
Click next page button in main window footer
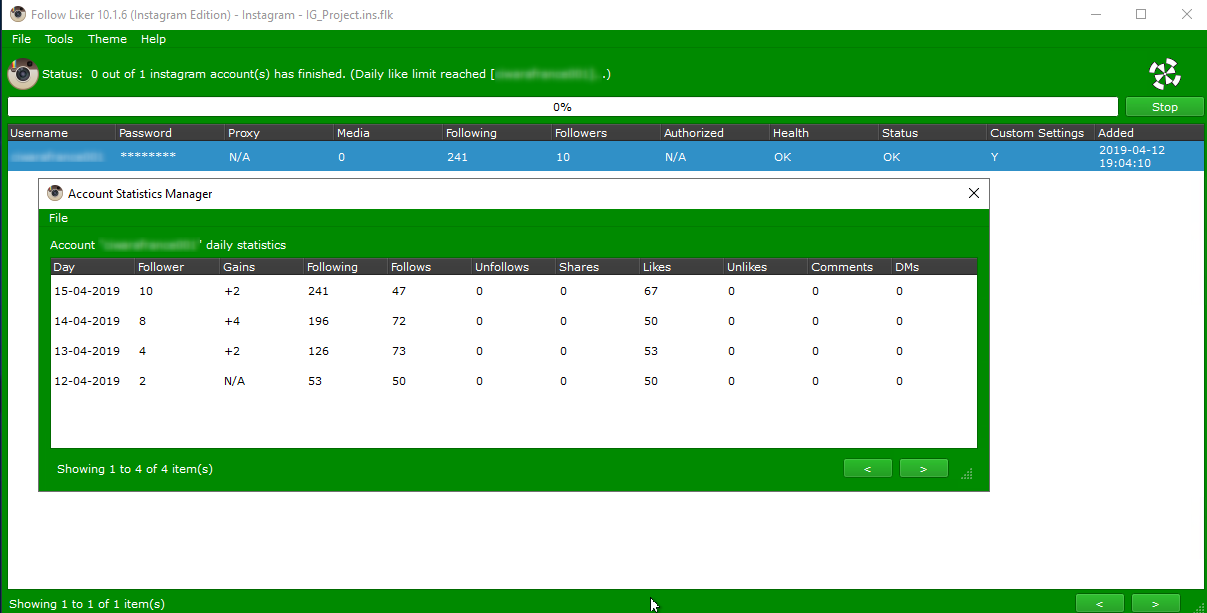[x=1155, y=603]
